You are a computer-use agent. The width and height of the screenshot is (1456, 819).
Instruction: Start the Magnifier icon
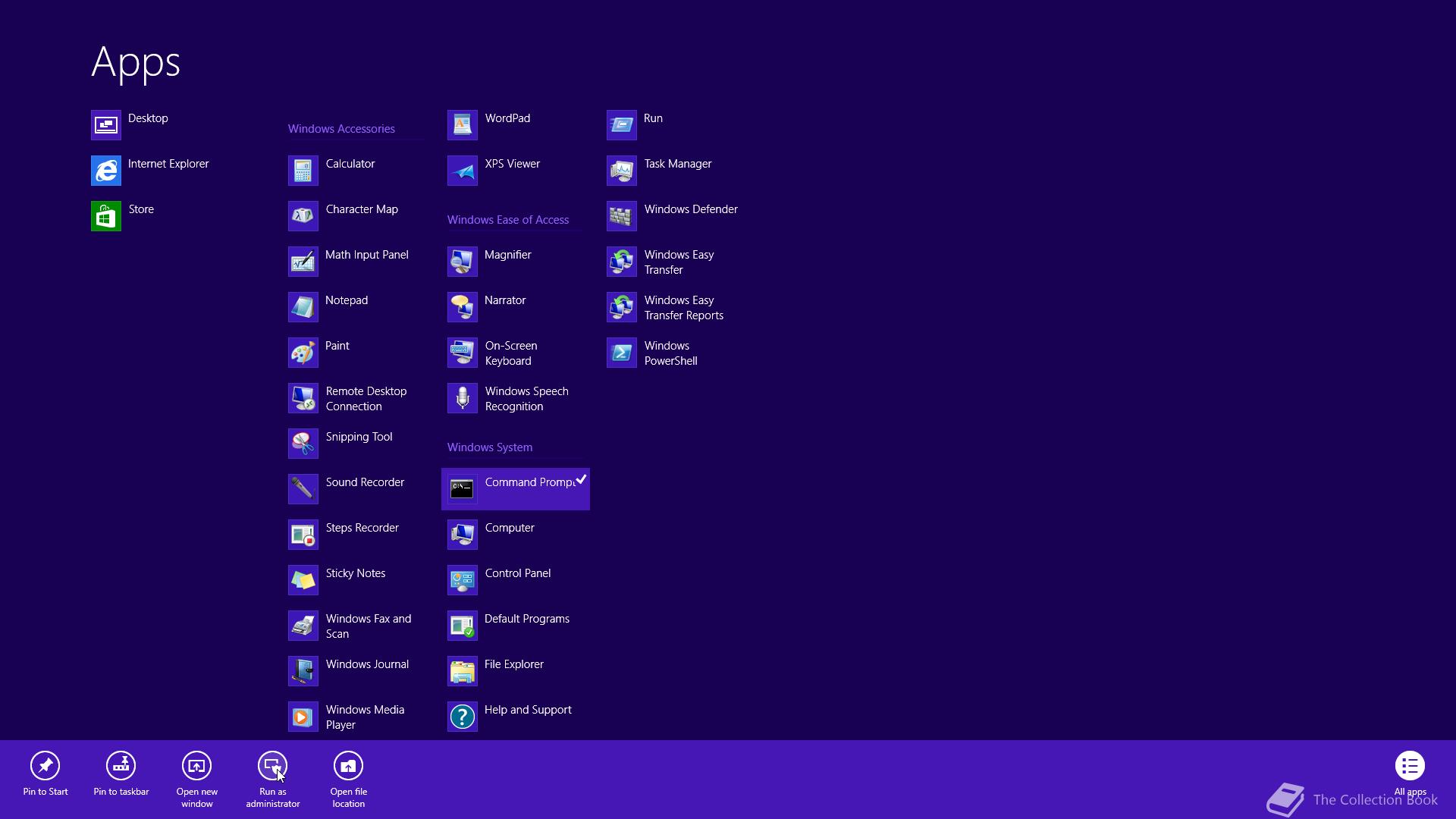pyautogui.click(x=463, y=262)
